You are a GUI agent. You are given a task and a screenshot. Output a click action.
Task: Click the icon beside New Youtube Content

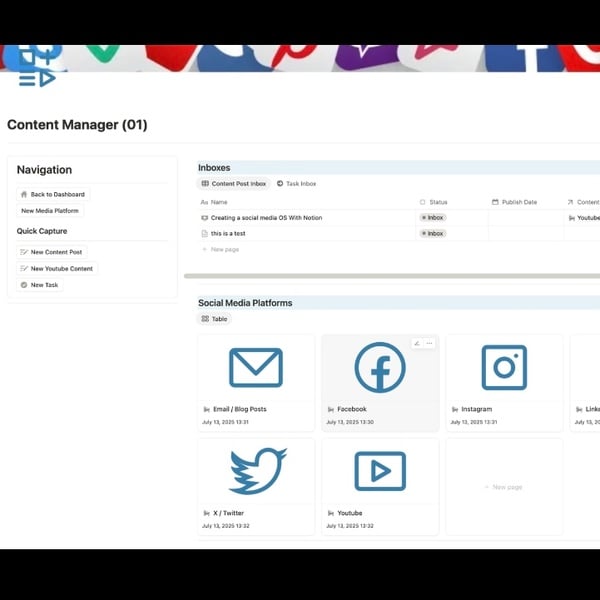[24, 269]
